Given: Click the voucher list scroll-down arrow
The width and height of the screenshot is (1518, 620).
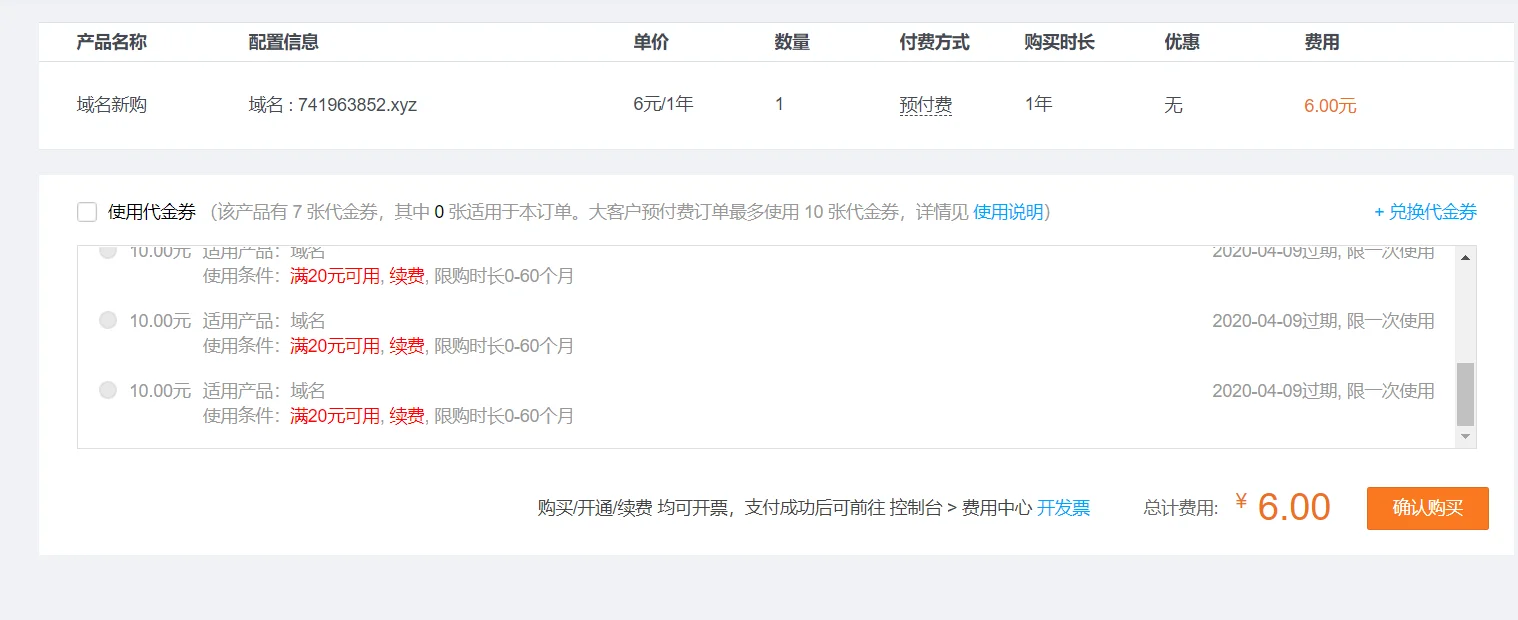Looking at the screenshot, I should pyautogui.click(x=1465, y=437).
